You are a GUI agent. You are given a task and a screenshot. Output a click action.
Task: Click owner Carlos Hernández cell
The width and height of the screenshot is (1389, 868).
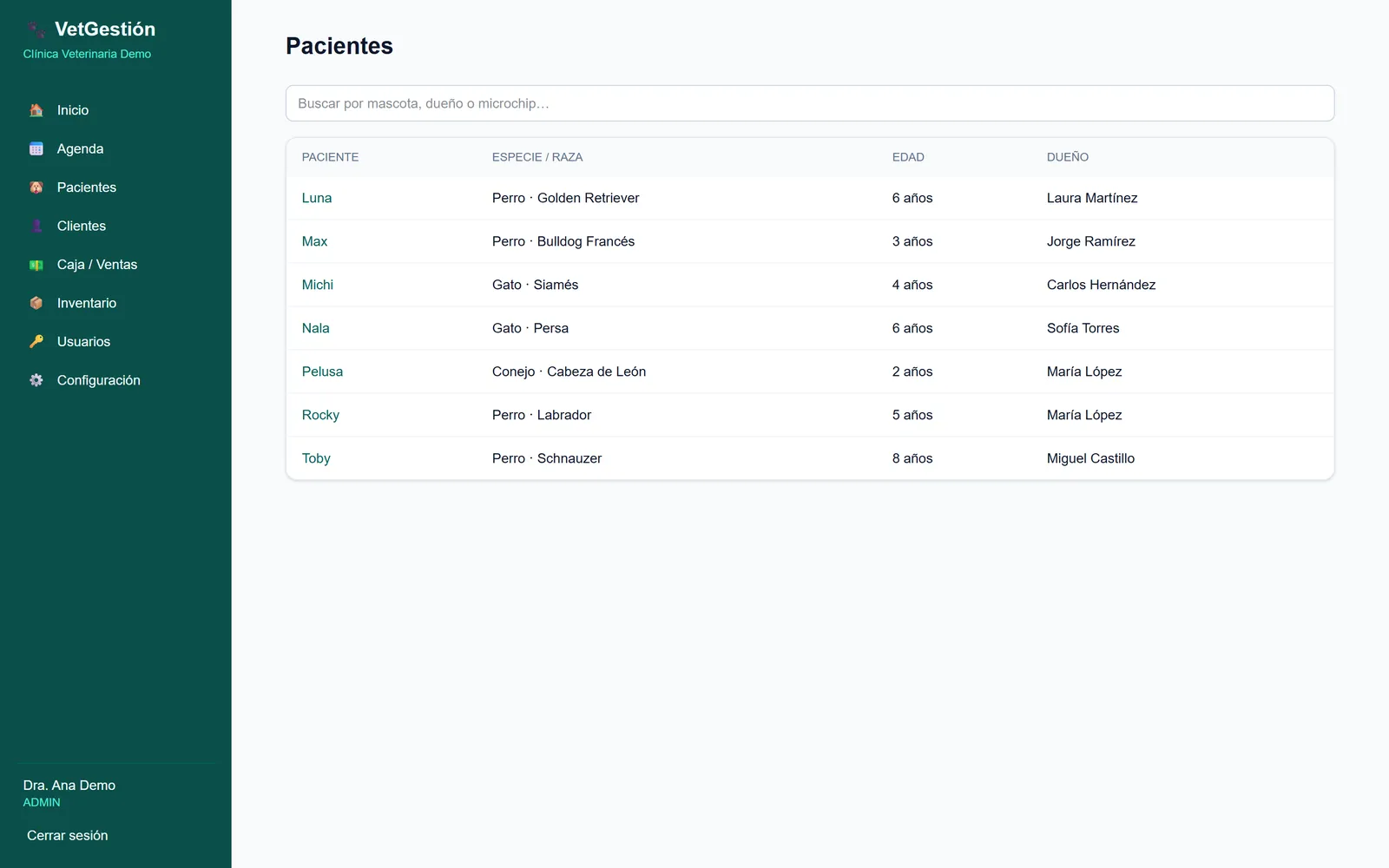[1101, 285]
